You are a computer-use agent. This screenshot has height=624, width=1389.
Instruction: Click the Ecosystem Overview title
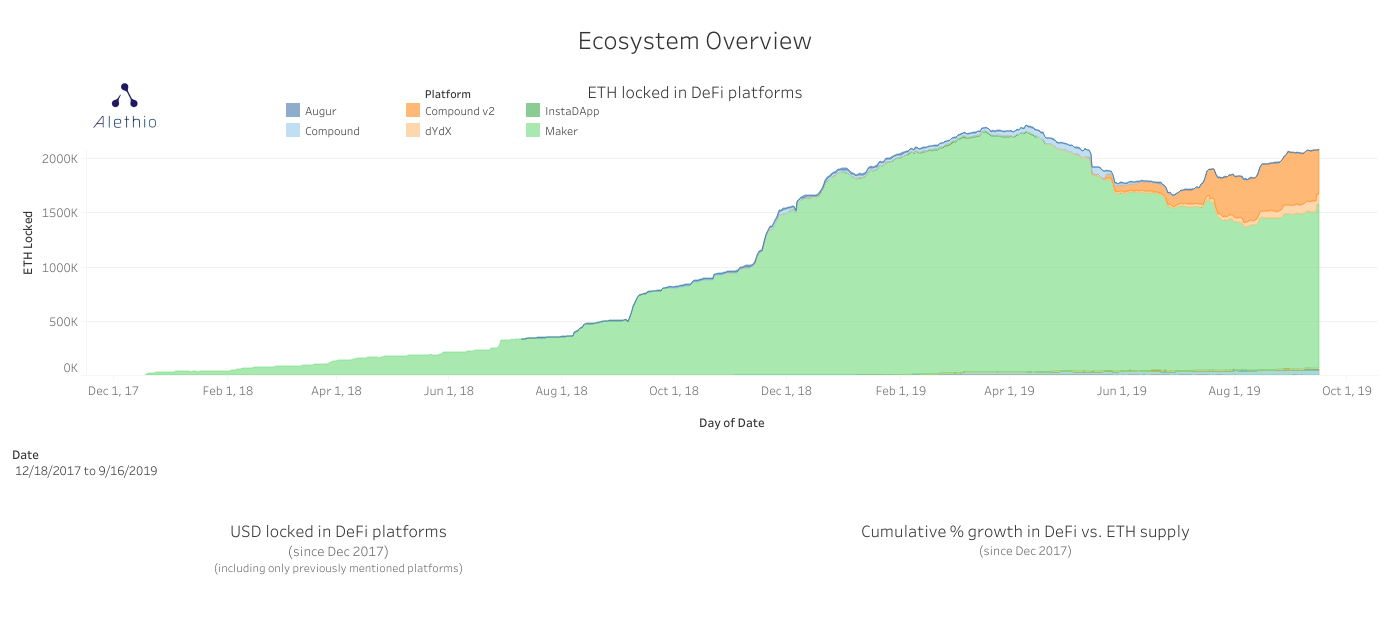click(694, 41)
